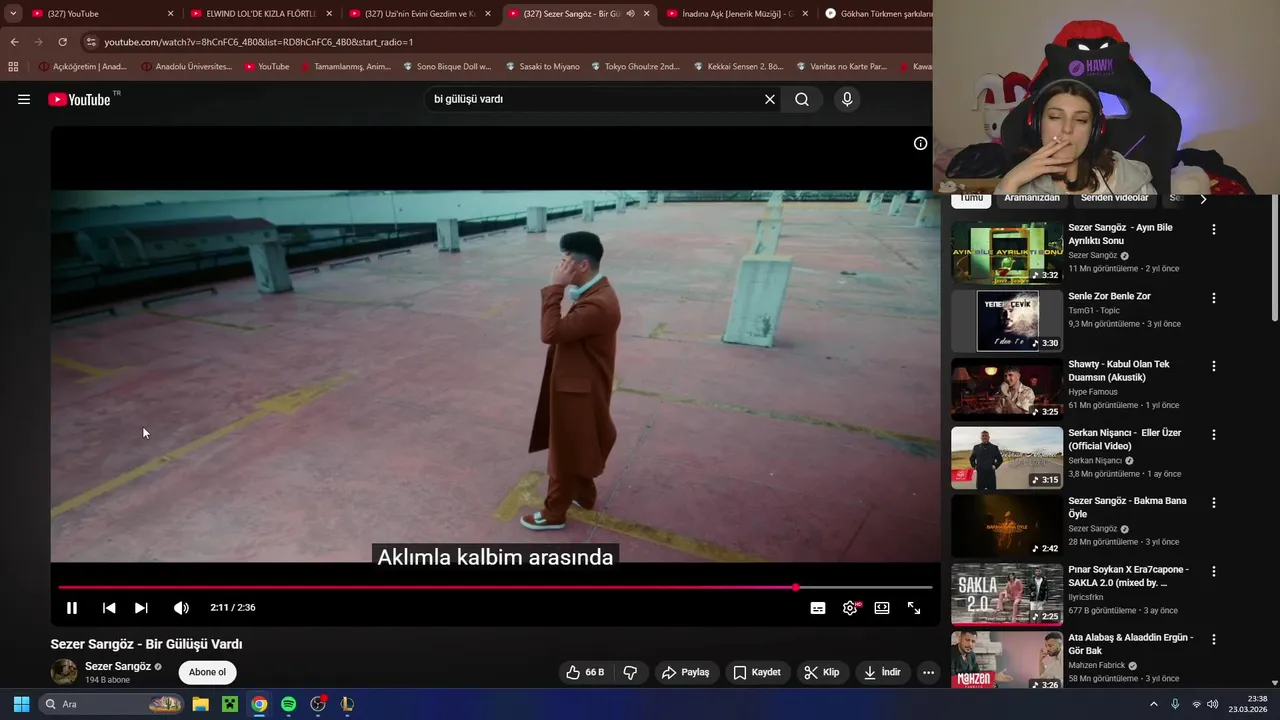Image resolution: width=1280 pixels, height=720 pixels.
Task: Open Spotify from the taskbar
Action: click(x=288, y=704)
